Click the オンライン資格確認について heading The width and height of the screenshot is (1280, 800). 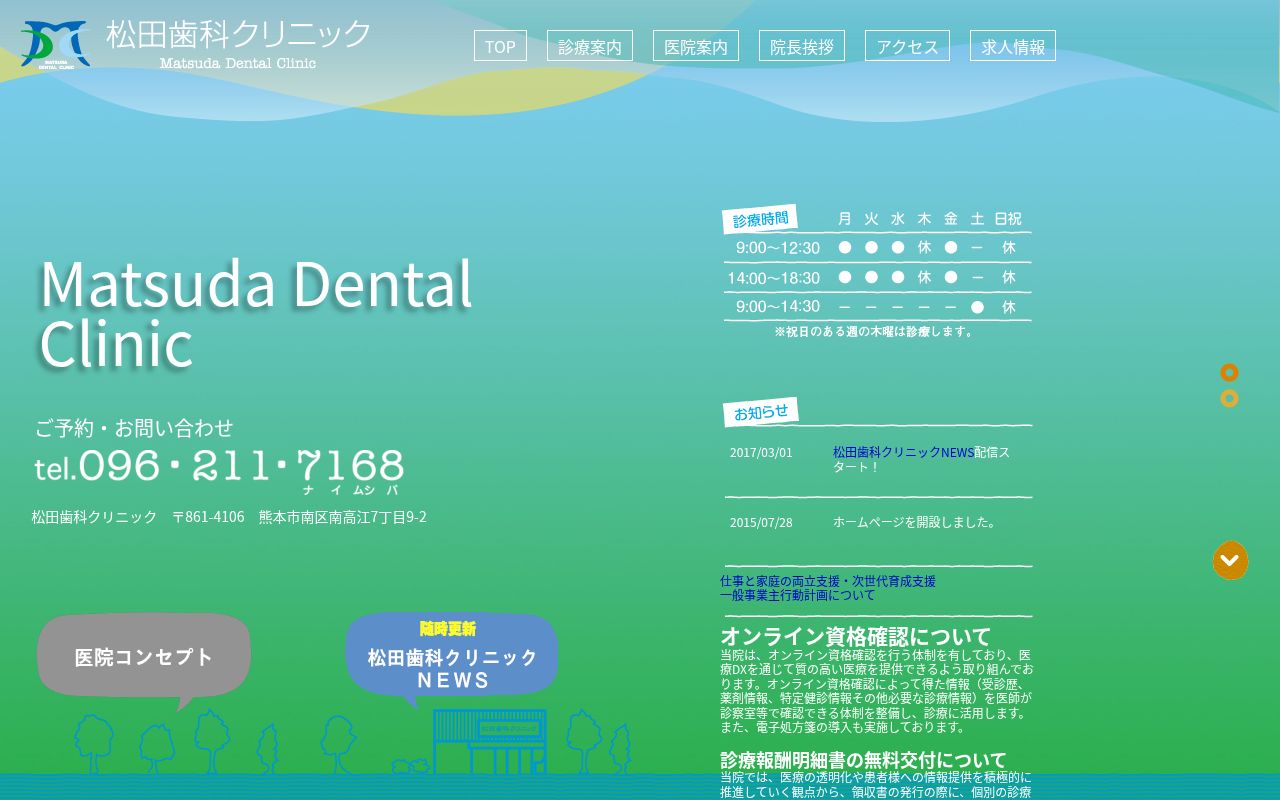(856, 636)
